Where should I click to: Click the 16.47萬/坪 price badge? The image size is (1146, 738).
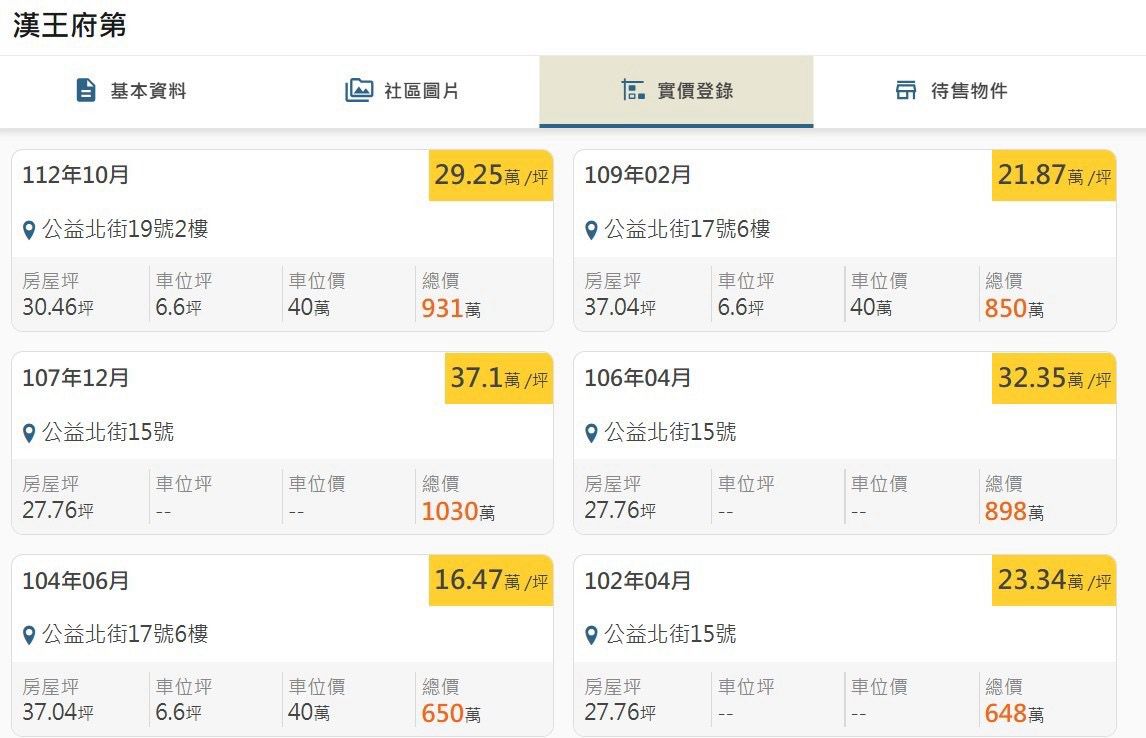point(491,581)
